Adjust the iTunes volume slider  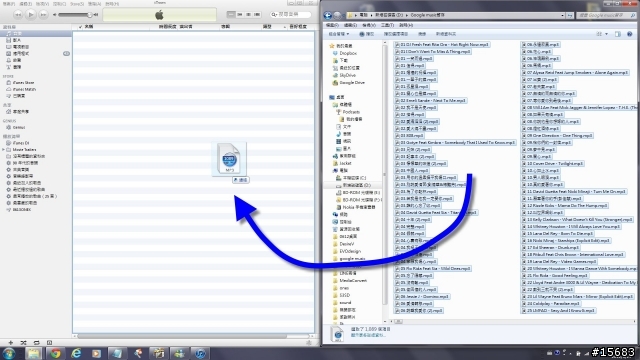[x=76, y=15]
